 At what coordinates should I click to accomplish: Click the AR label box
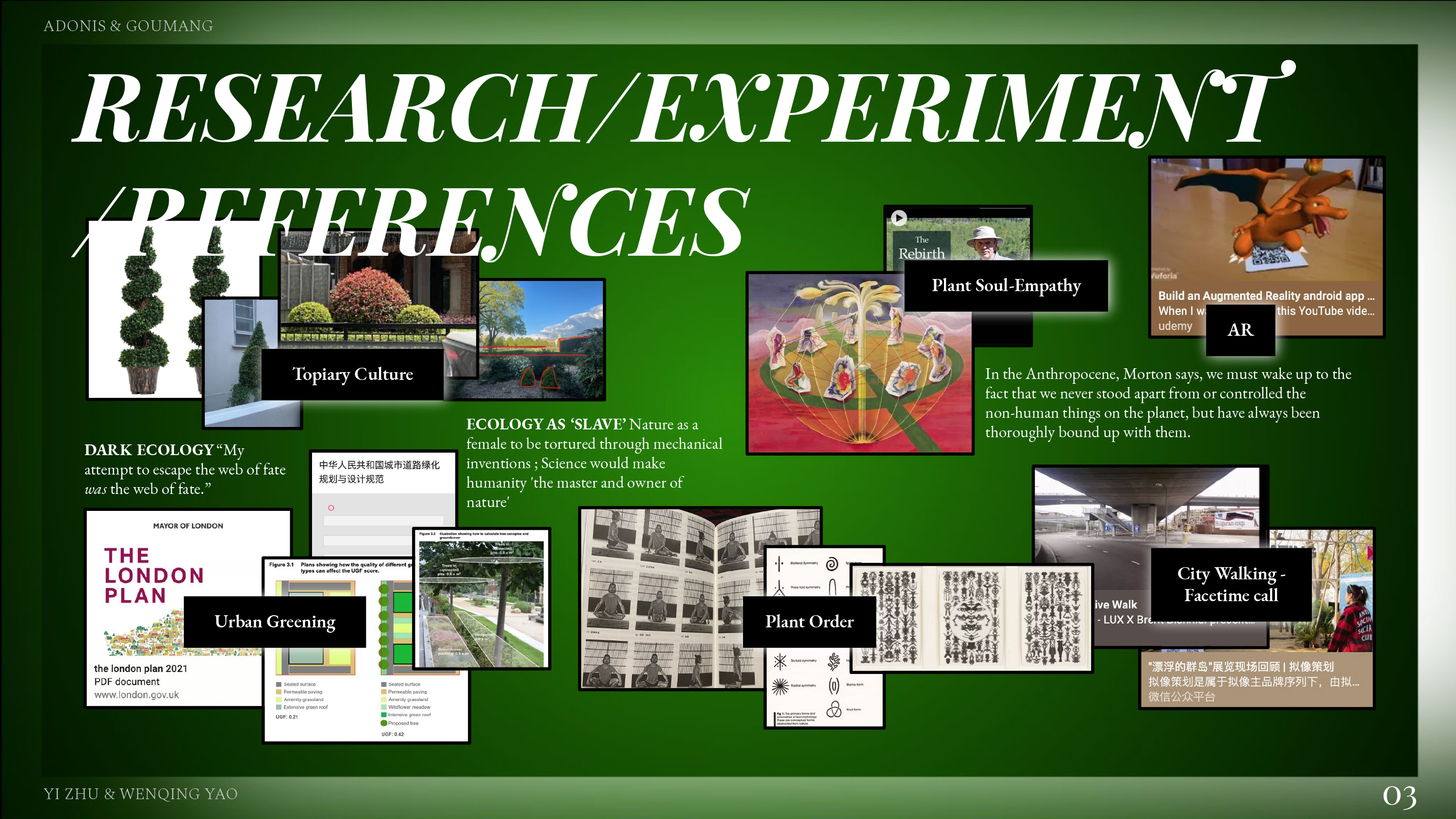[1240, 330]
